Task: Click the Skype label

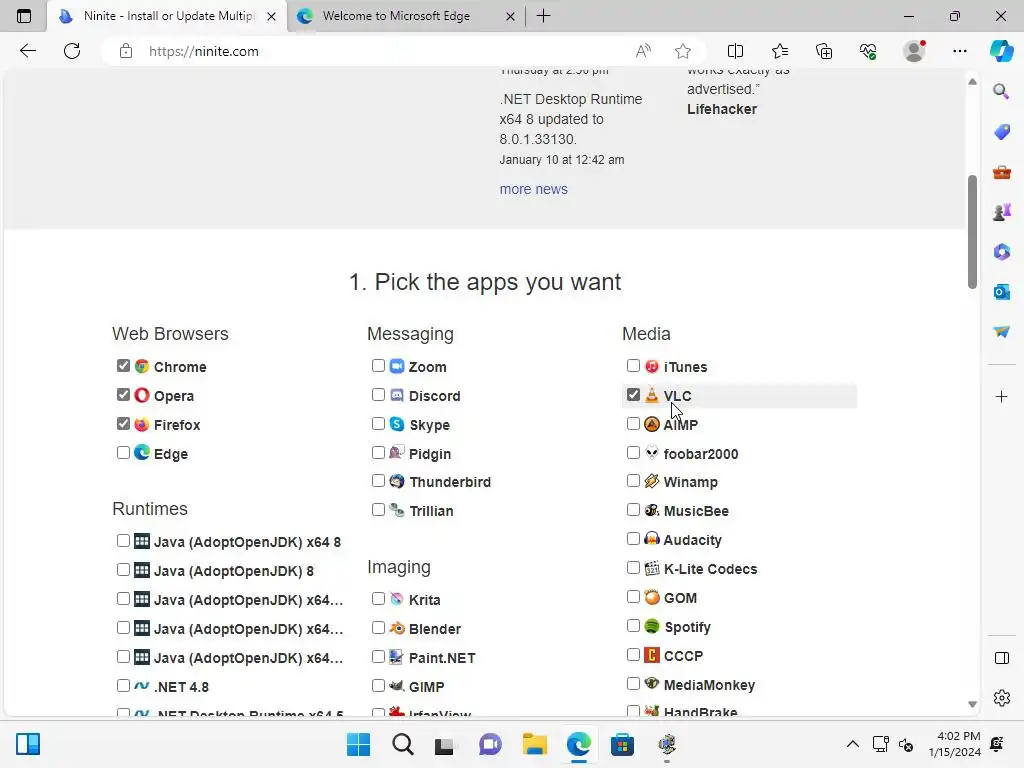Action: point(430,425)
